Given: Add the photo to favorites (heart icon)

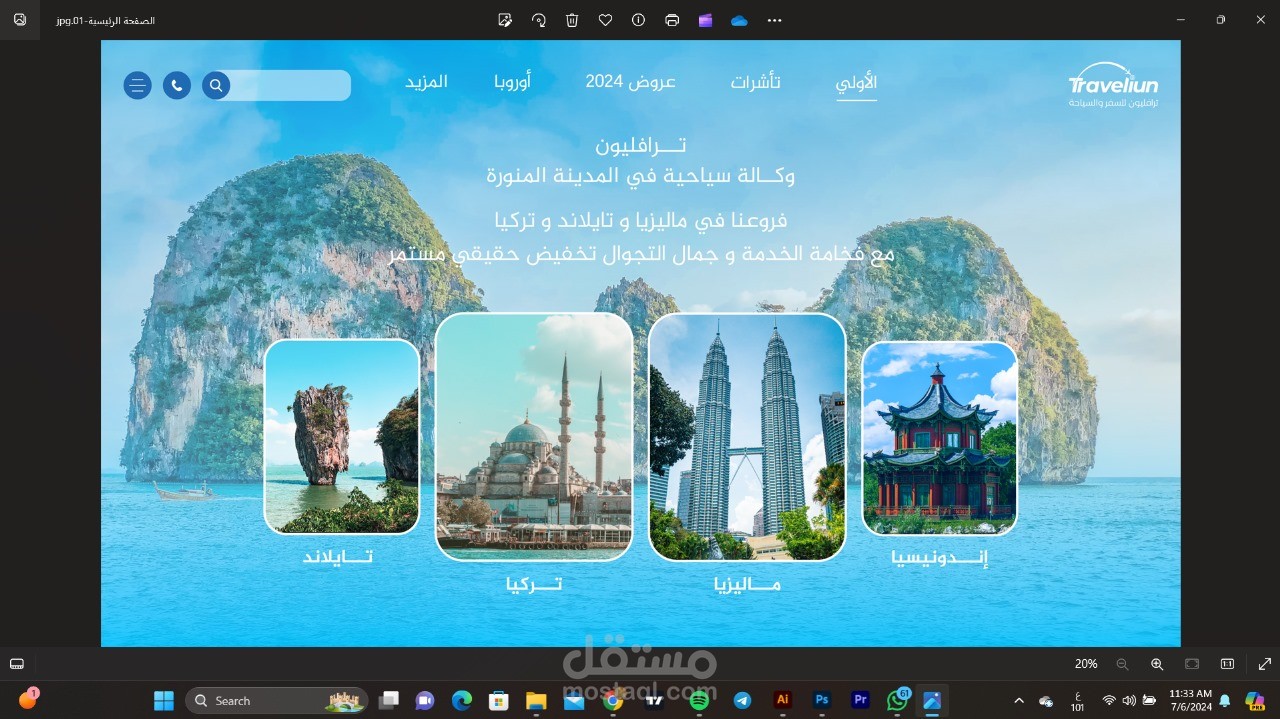Looking at the screenshot, I should pyautogui.click(x=605, y=20).
